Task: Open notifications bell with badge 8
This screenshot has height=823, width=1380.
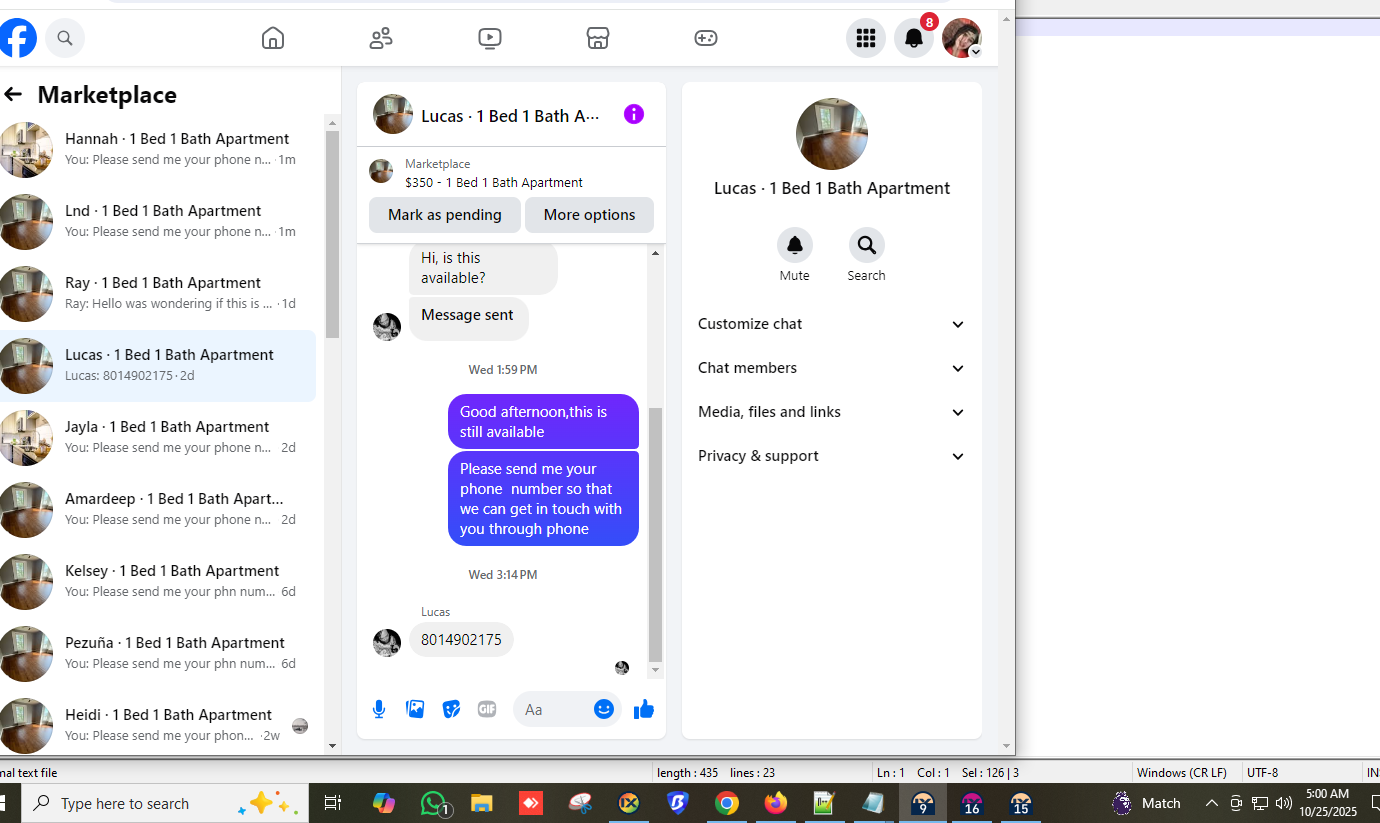Action: click(x=914, y=38)
